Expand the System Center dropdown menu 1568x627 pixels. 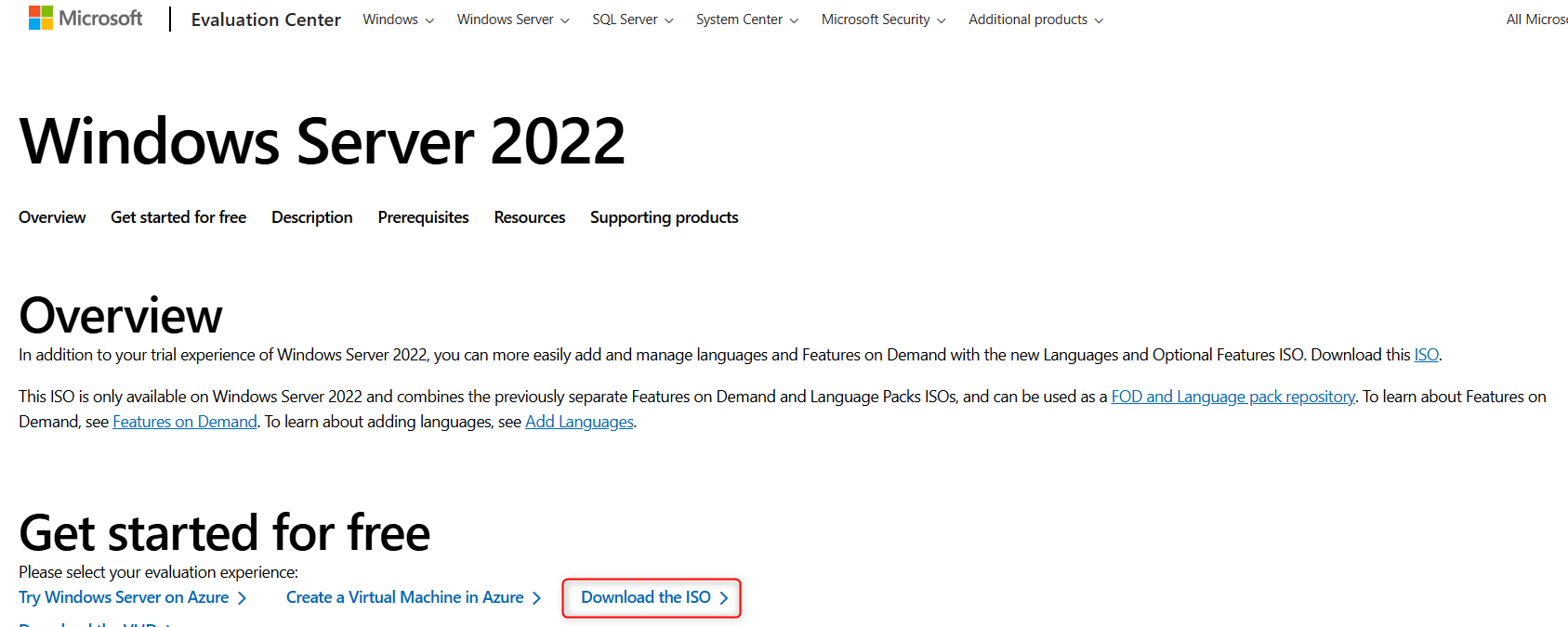pos(747,20)
